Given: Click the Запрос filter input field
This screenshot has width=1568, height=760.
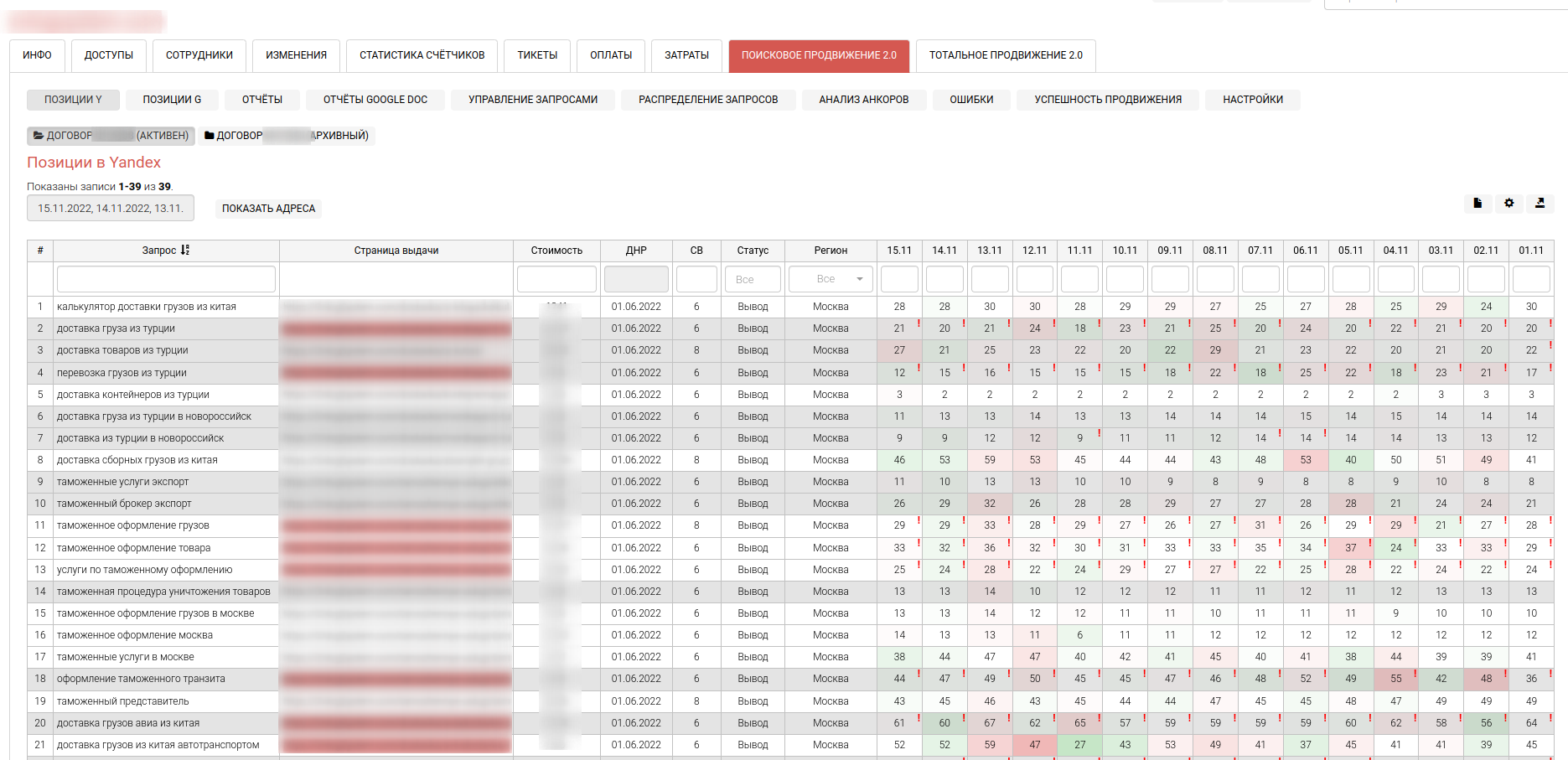Looking at the screenshot, I should pyautogui.click(x=166, y=279).
